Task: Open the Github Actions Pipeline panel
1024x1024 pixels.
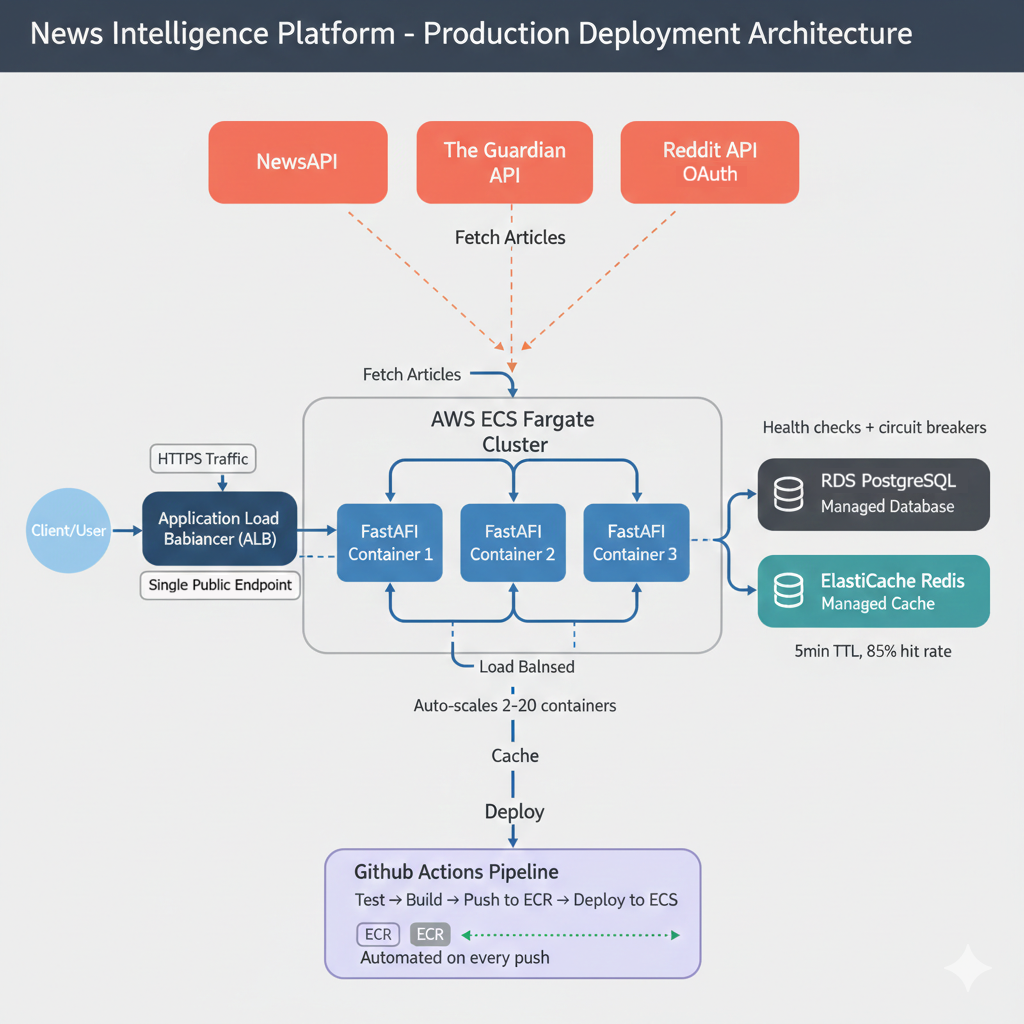Action: 512,911
